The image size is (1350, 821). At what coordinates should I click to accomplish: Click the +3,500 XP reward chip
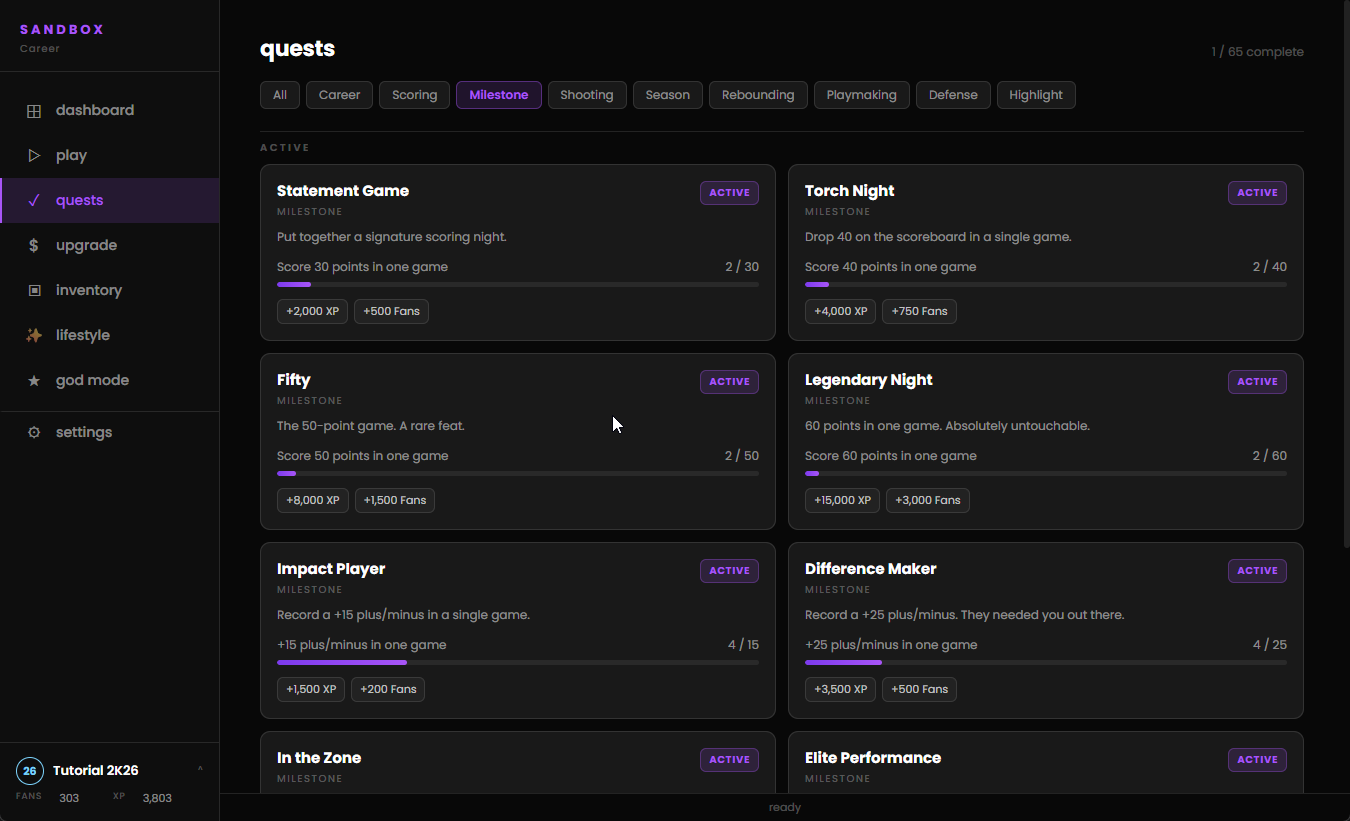[x=840, y=690]
